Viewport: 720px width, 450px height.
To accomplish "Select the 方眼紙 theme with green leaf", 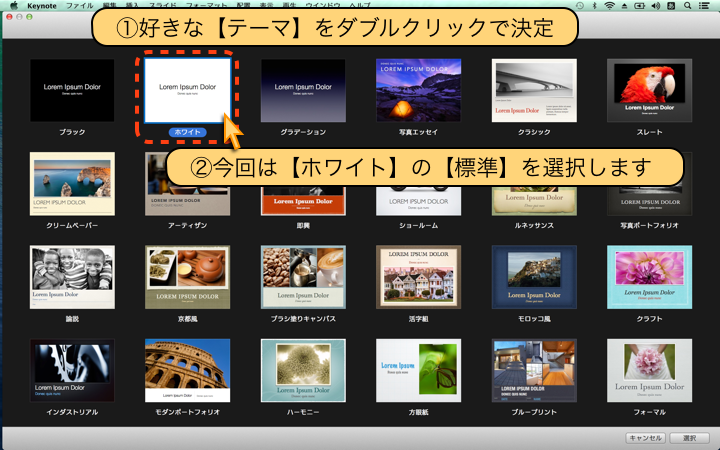I will tap(418, 371).
